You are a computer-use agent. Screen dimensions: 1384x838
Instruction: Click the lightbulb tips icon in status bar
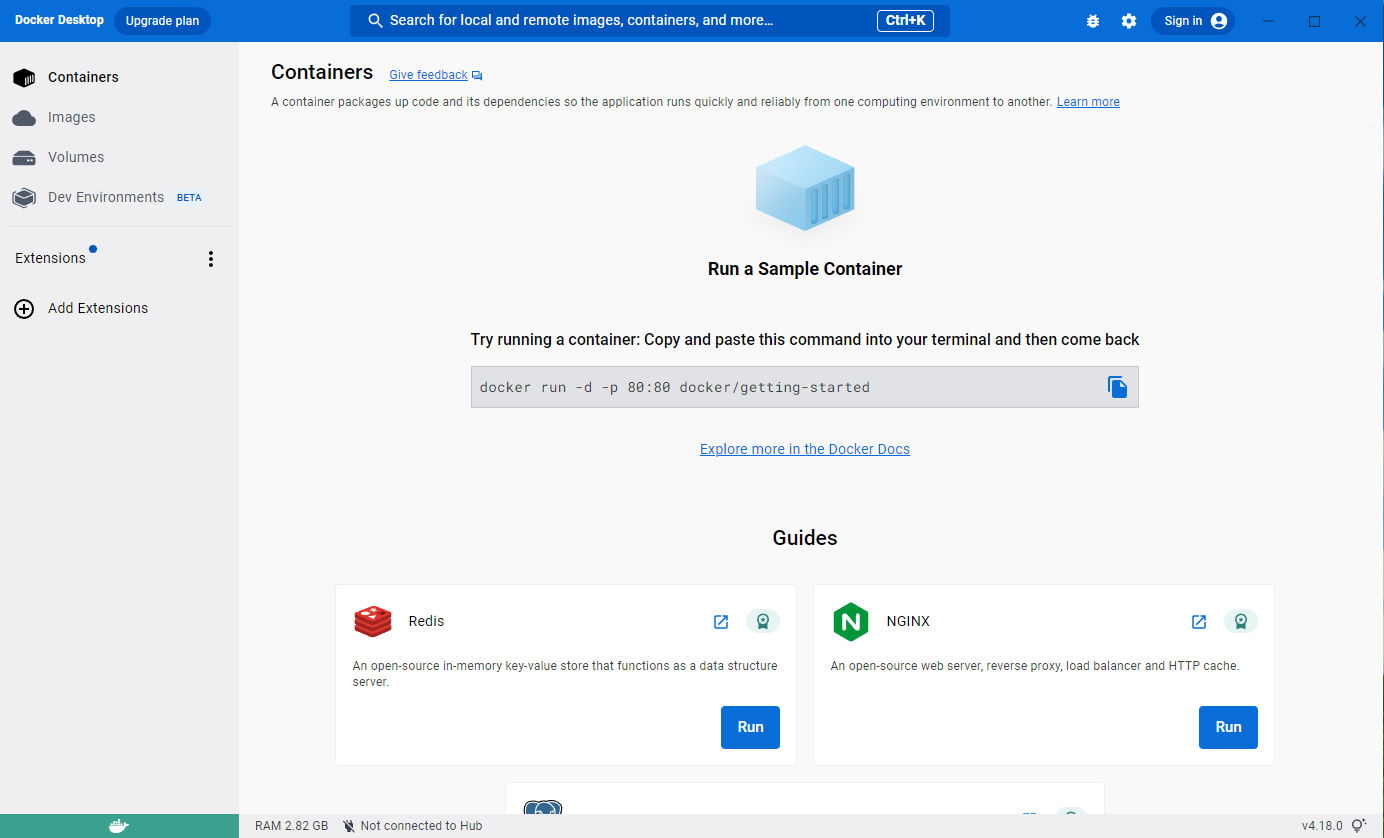tap(1359, 826)
